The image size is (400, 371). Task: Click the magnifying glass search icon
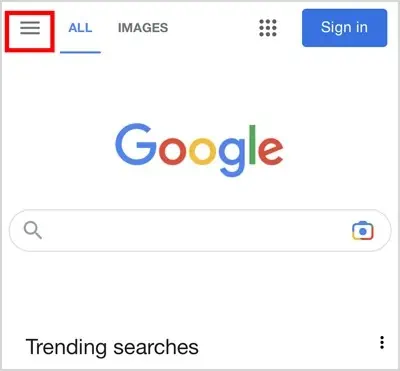click(x=33, y=230)
